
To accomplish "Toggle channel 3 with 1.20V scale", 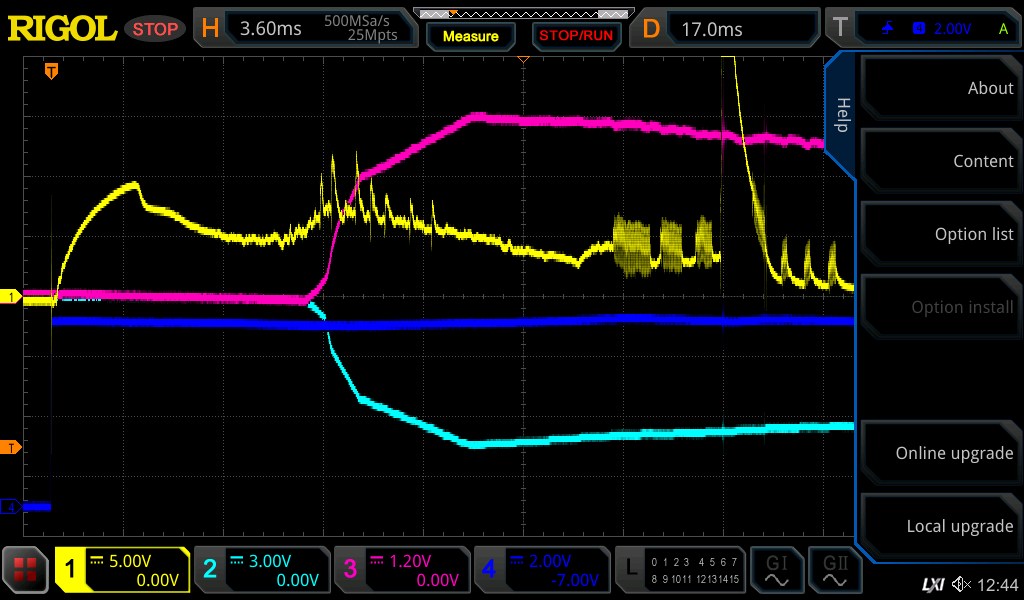I will coord(402,570).
